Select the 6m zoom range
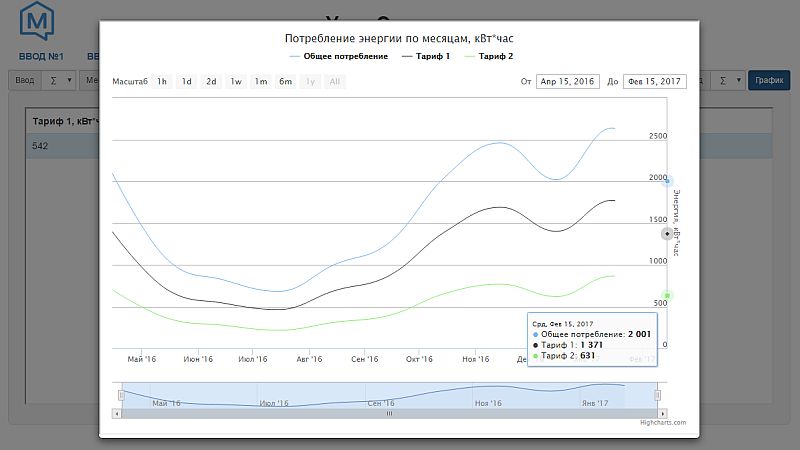The width and height of the screenshot is (800, 450). coord(285,81)
